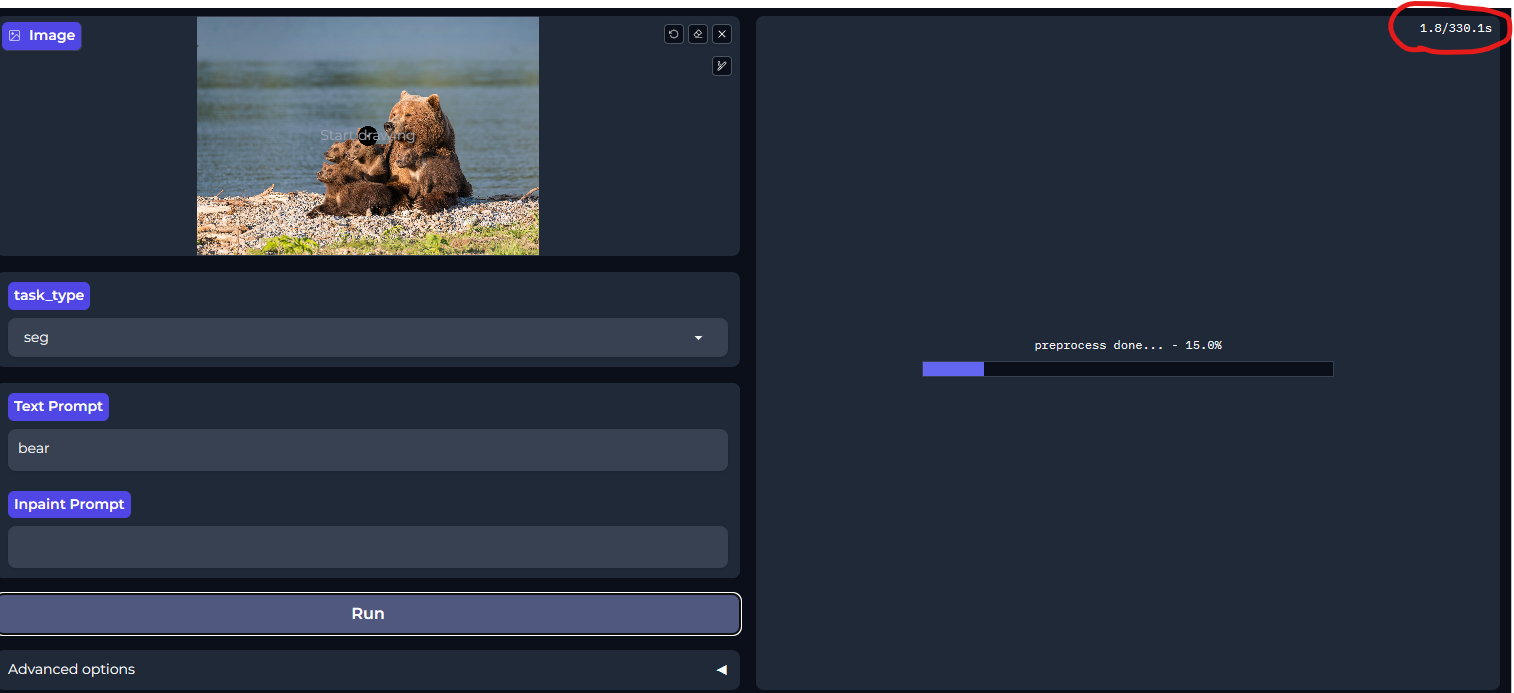Viewport: 1514px width, 693px height.
Task: Click the bear text prompt field
Action: coord(368,448)
